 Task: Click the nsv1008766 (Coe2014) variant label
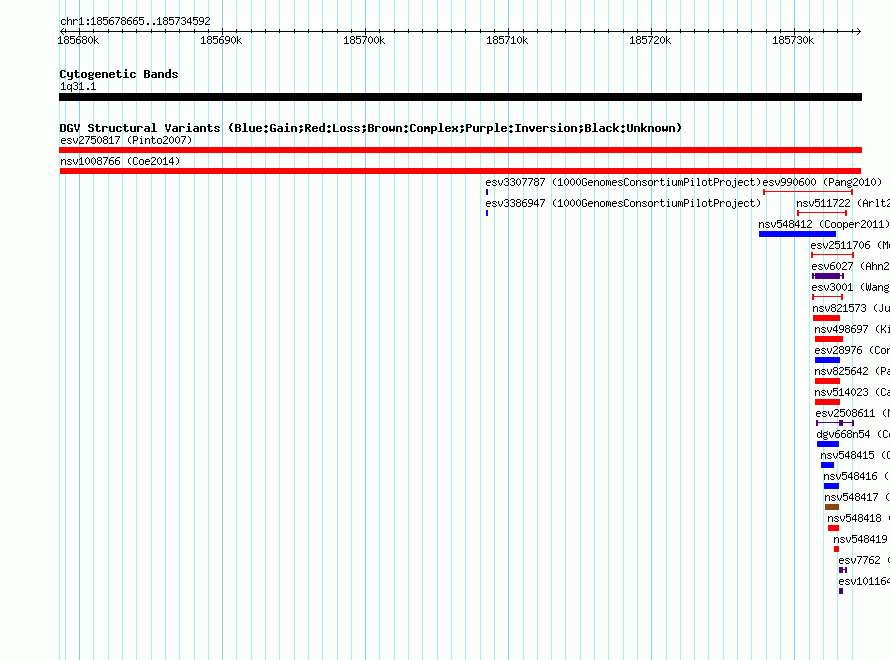point(120,161)
